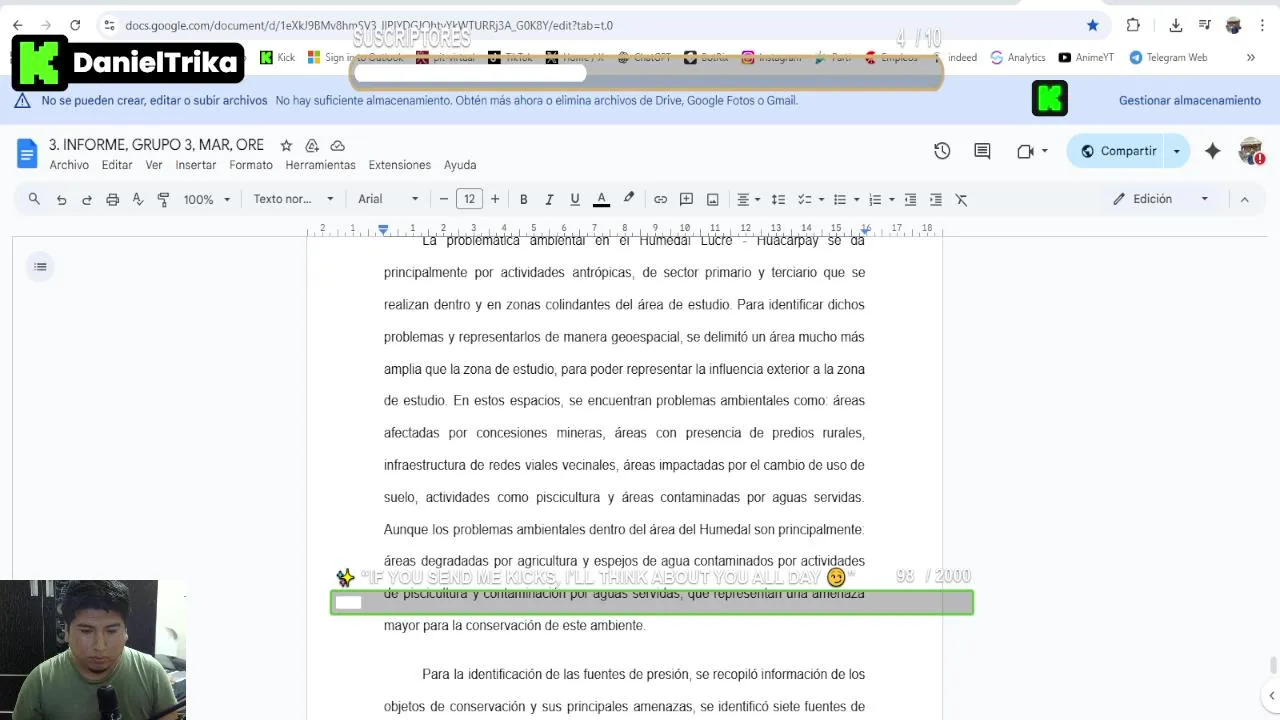Screen dimensions: 1280x720
Task: Open the Formato menu
Action: (x=251, y=165)
